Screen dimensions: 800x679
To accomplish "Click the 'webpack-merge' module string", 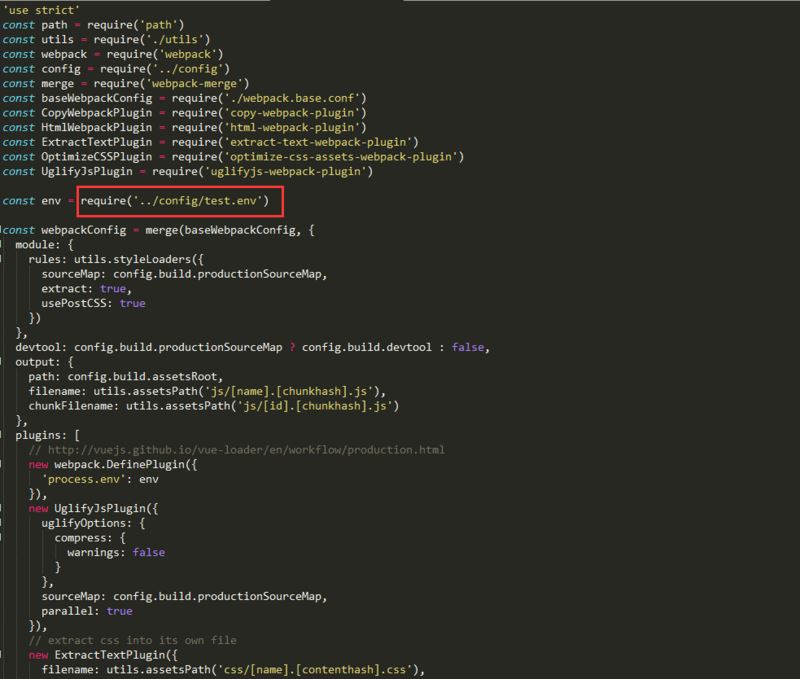I will pyautogui.click(x=197, y=83).
